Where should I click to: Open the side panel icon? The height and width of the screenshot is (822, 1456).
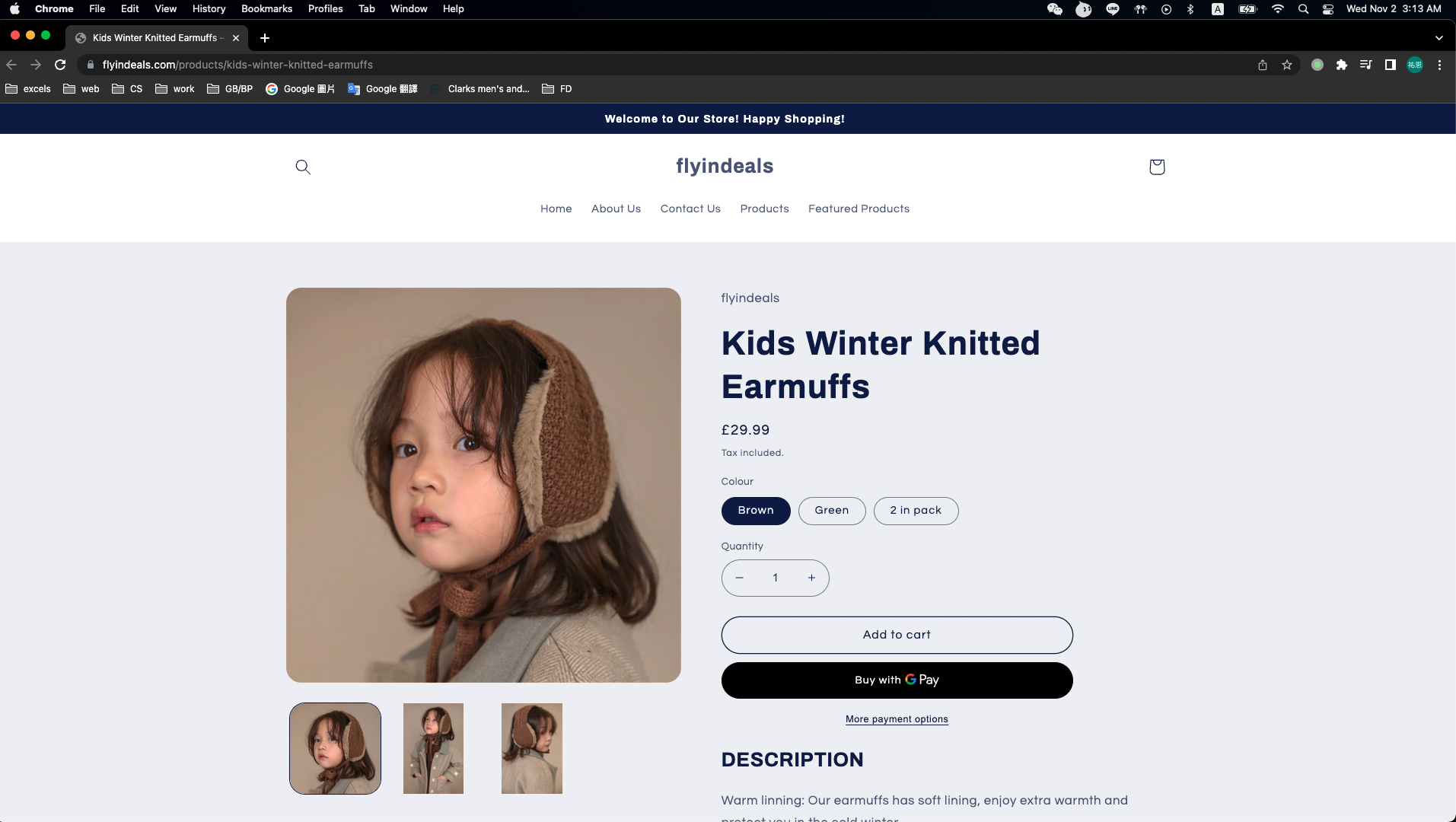click(x=1391, y=65)
